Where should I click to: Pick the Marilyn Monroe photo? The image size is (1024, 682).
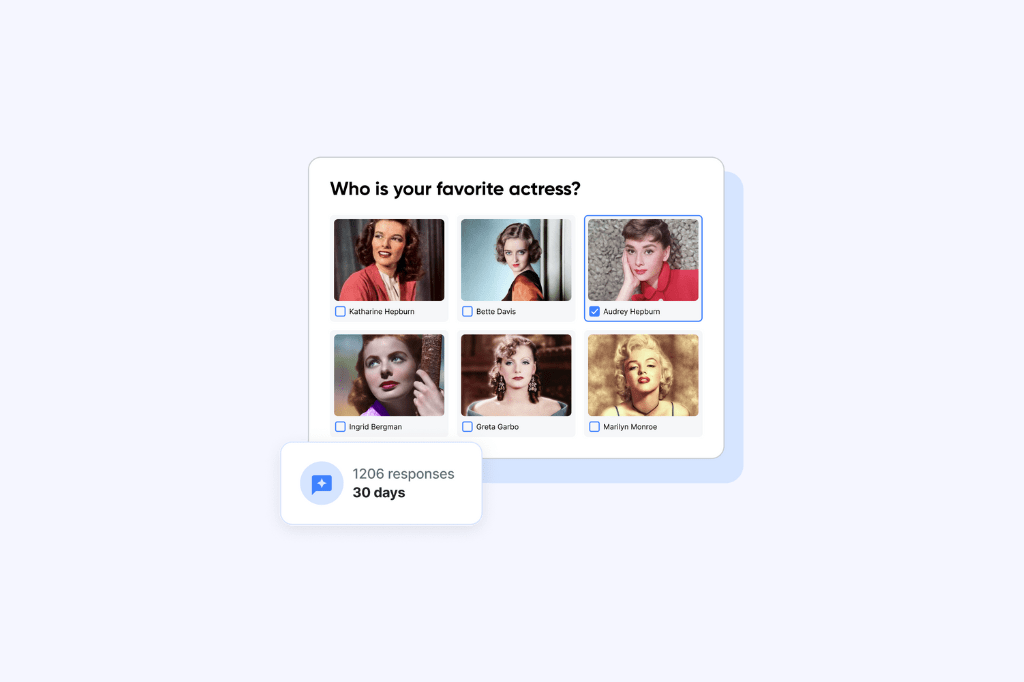(643, 375)
